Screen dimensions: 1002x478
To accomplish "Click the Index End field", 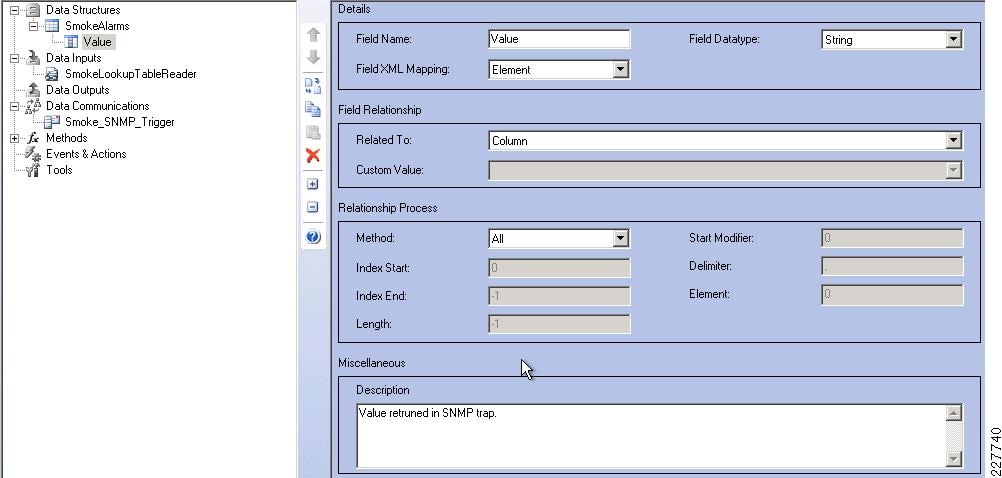I will [x=559, y=296].
